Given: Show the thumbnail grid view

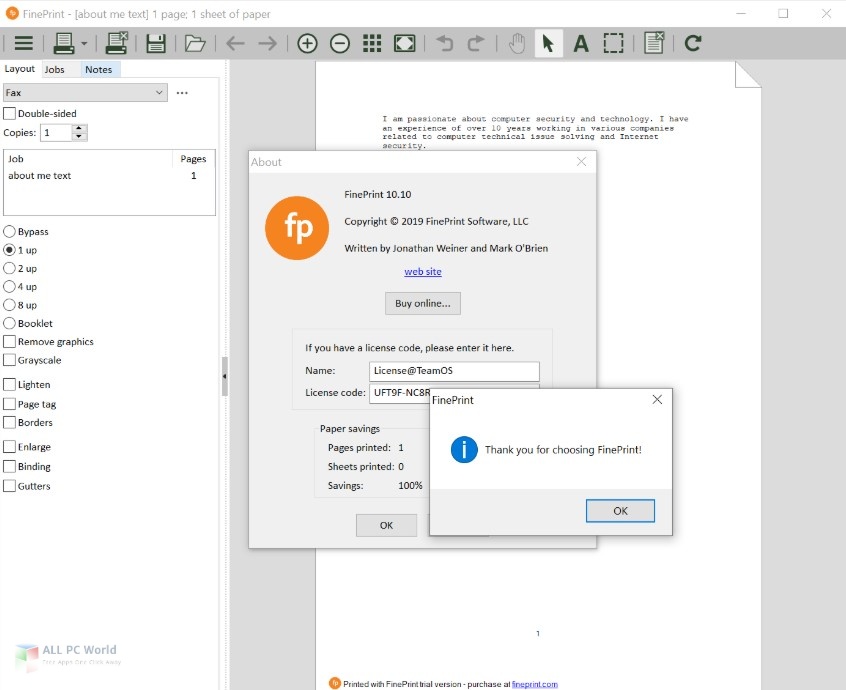Looking at the screenshot, I should click(372, 43).
